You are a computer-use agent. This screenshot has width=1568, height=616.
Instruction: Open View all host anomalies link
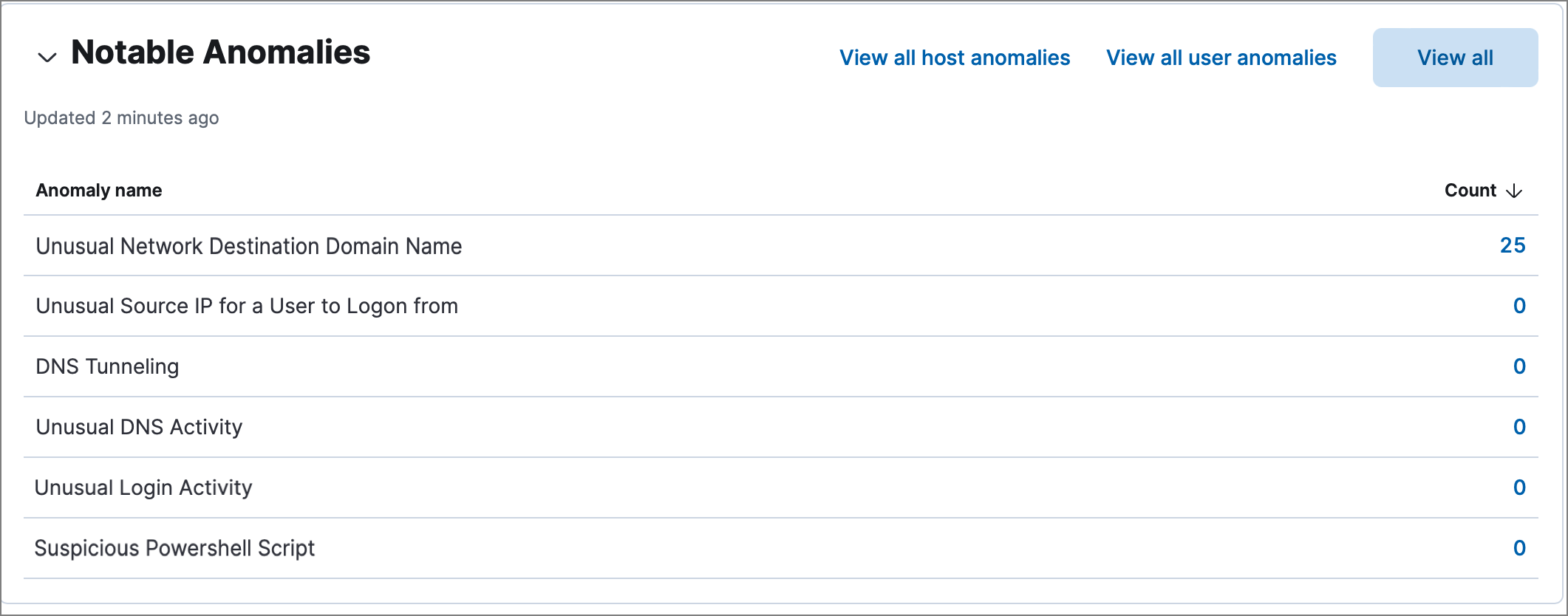coord(955,57)
